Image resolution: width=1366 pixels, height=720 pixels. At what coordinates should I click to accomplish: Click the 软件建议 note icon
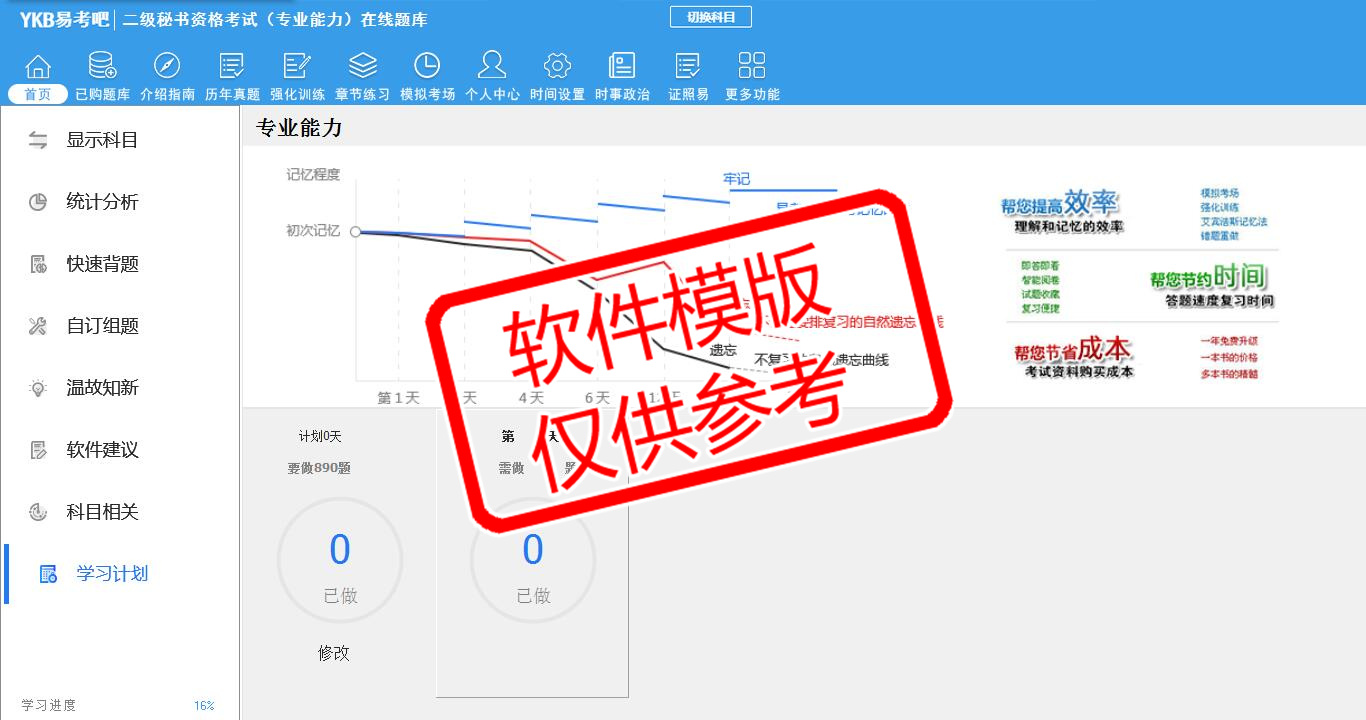click(38, 450)
